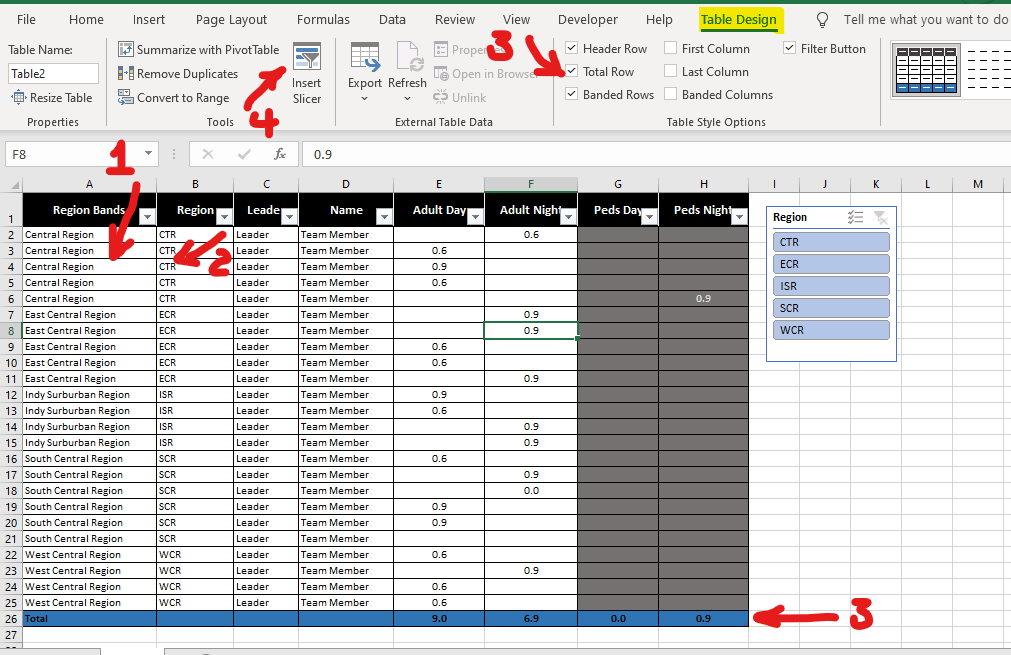Clear filter on Region slicer
This screenshot has width=1011, height=655.
tap(879, 217)
